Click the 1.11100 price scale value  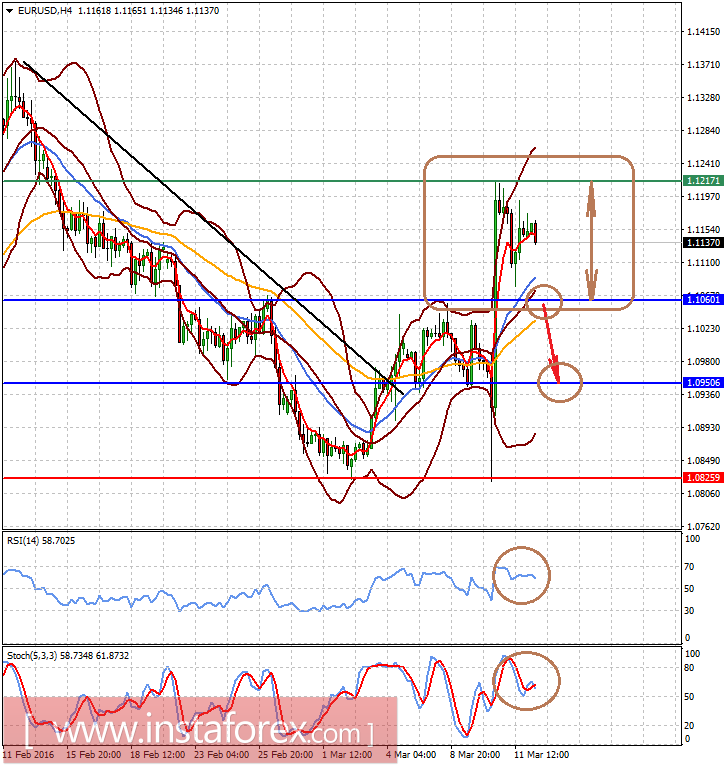click(x=703, y=263)
